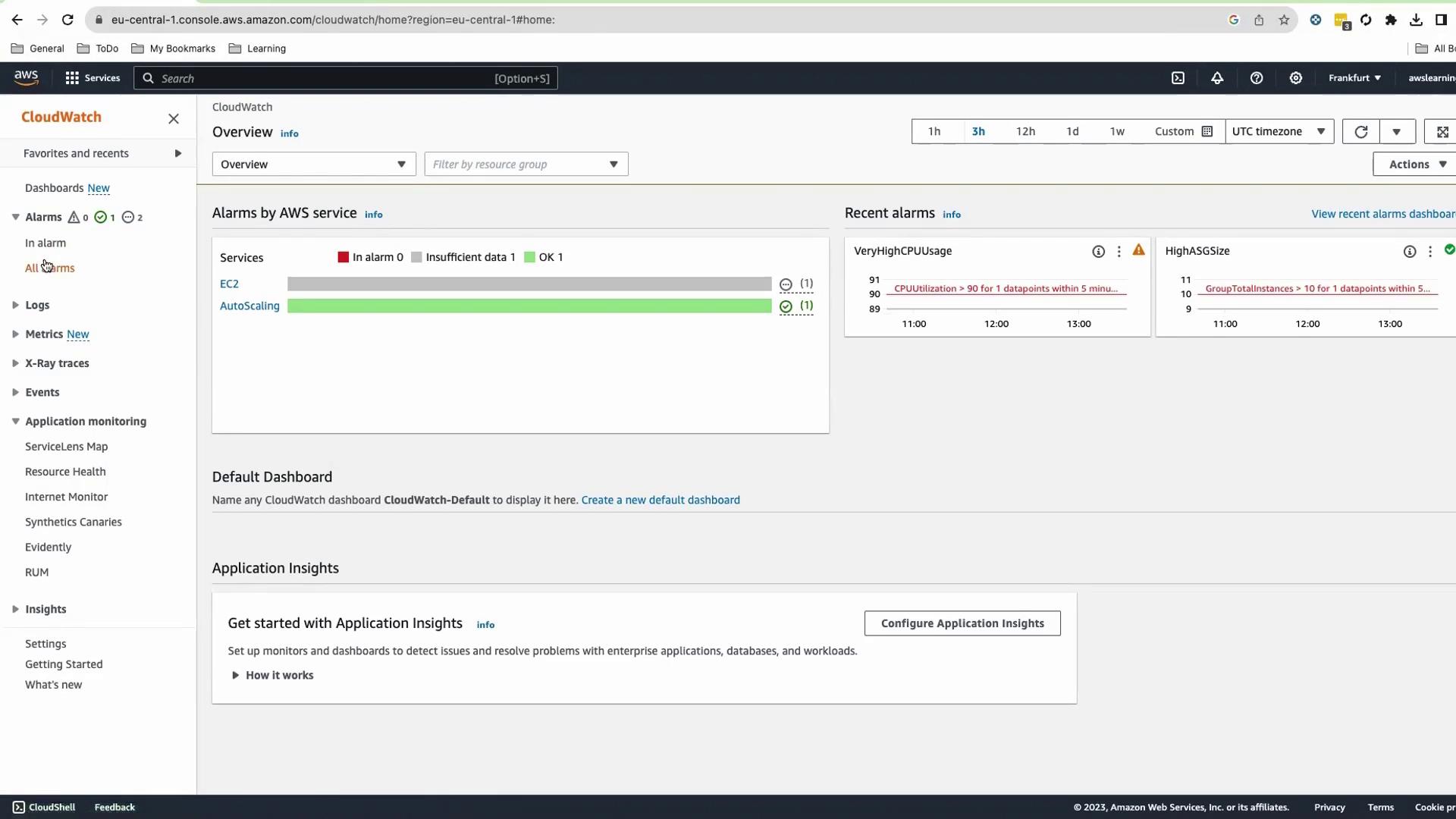Select the 12h time range
This screenshot has height=819, width=1456.
tap(1025, 131)
